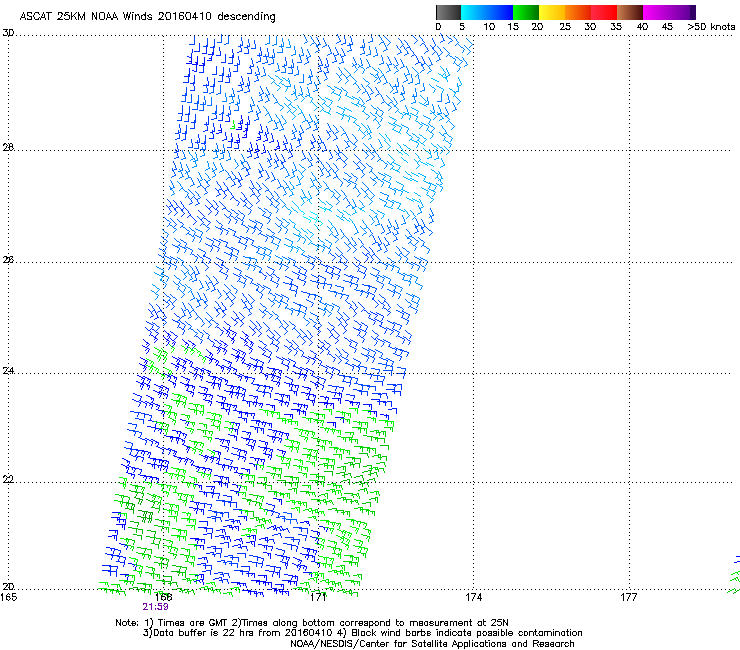The width and height of the screenshot is (740, 650).
Task: Click latitude label 30
Action: pos(8,33)
